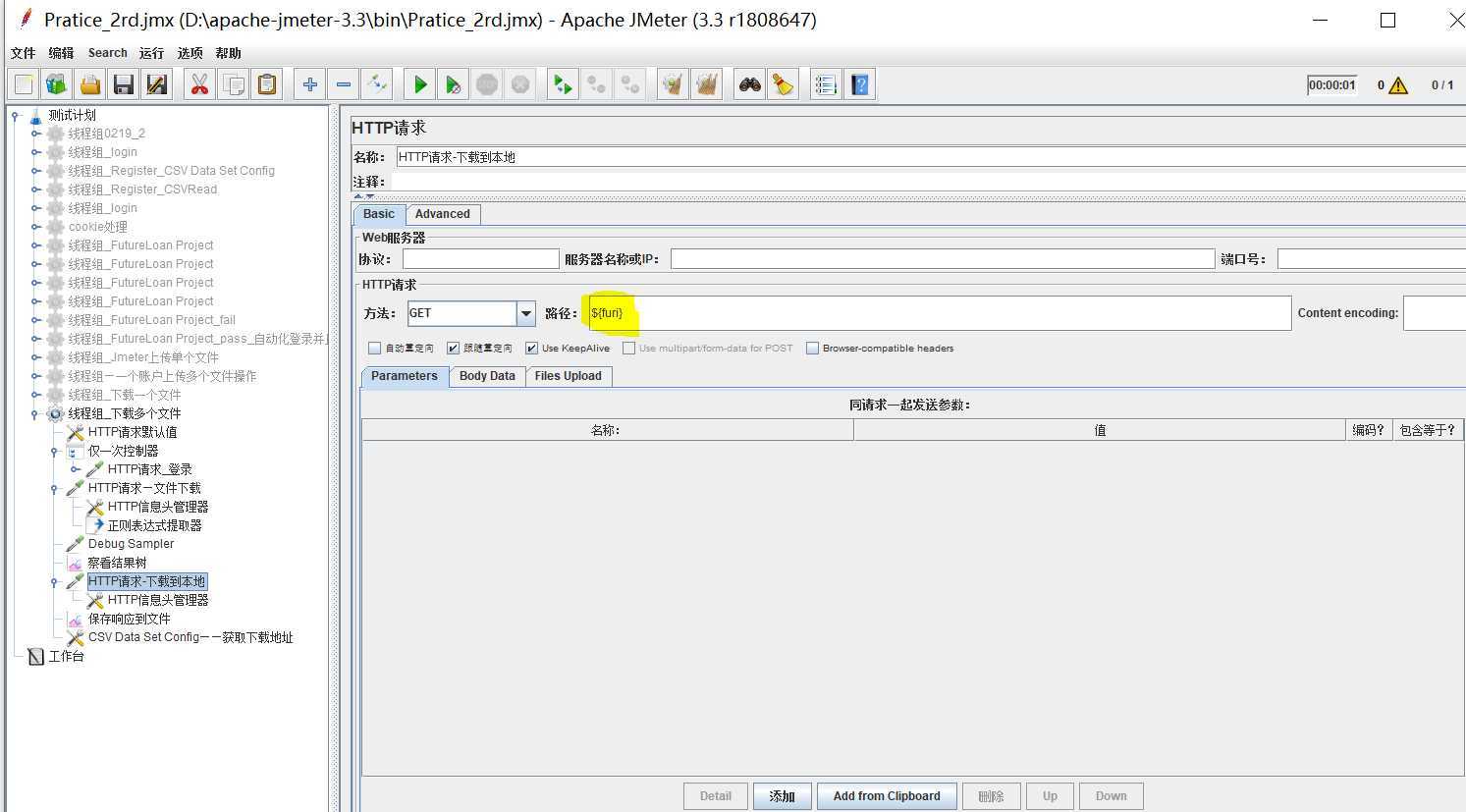Expand the HTTP请求_登录 tree node
The height and width of the screenshot is (812, 1466).
tap(74, 469)
